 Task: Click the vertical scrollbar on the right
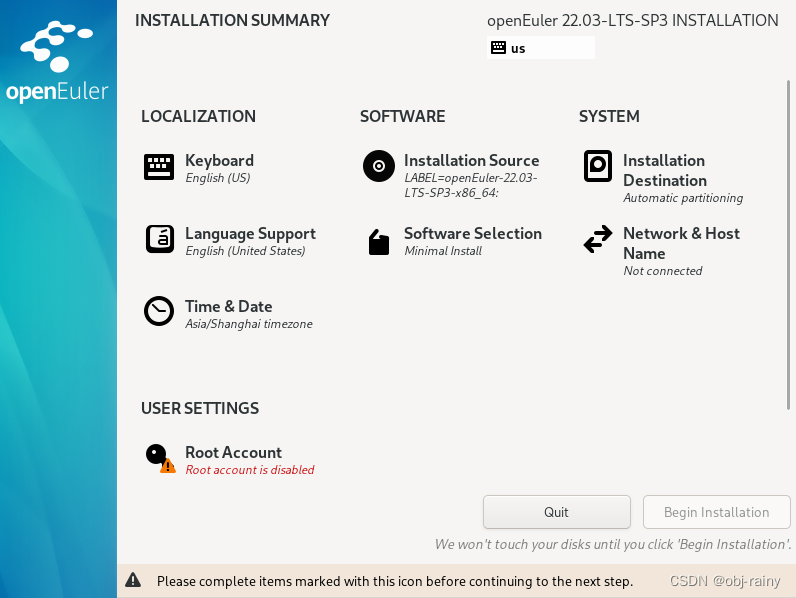[788, 244]
